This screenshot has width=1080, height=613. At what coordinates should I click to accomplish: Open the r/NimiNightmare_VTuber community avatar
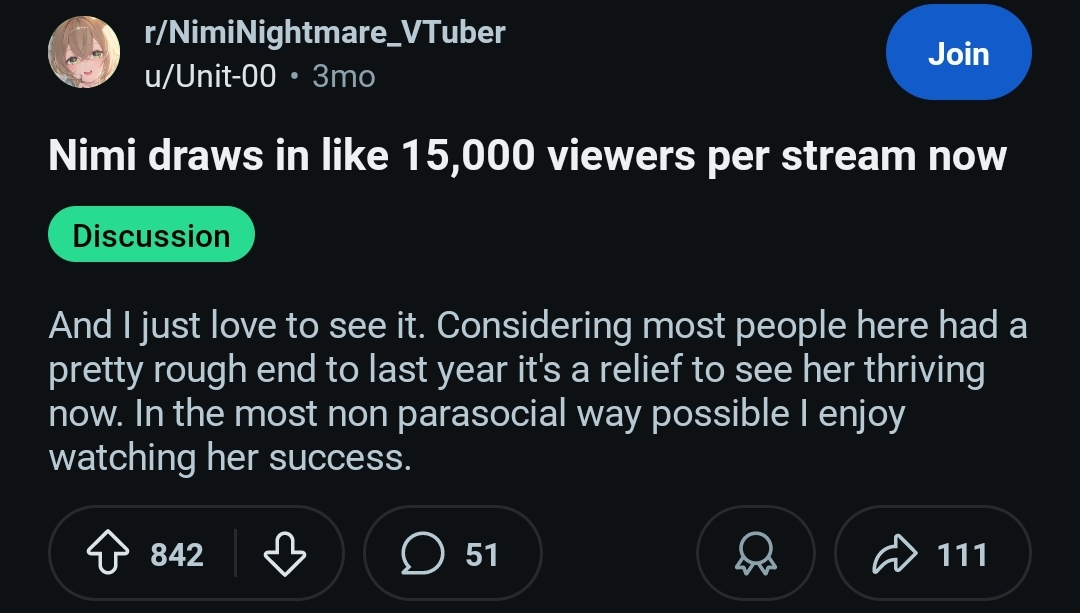pos(84,53)
